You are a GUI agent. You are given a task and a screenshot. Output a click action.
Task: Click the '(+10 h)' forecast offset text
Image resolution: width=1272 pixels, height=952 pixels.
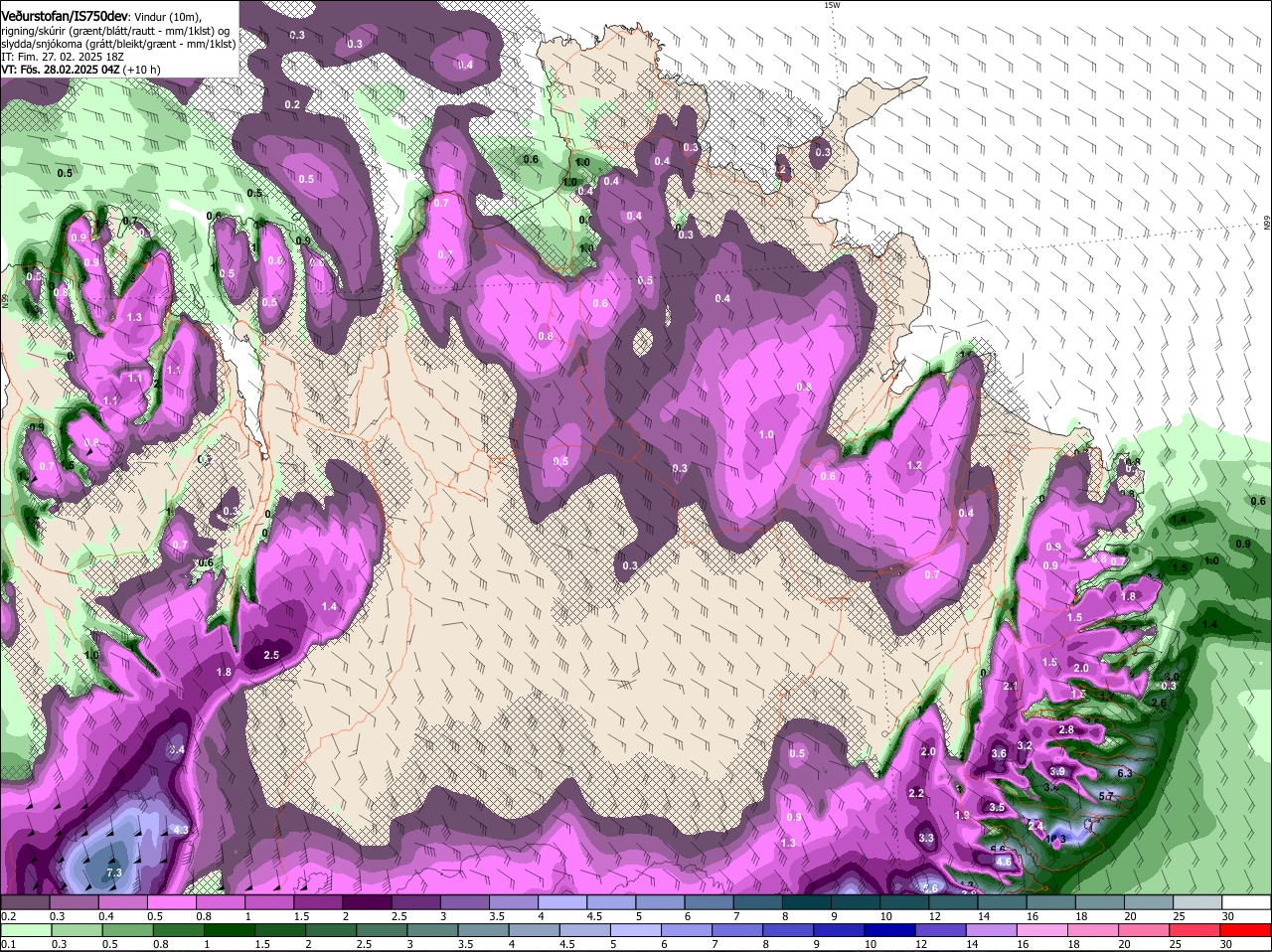pyautogui.click(x=142, y=71)
